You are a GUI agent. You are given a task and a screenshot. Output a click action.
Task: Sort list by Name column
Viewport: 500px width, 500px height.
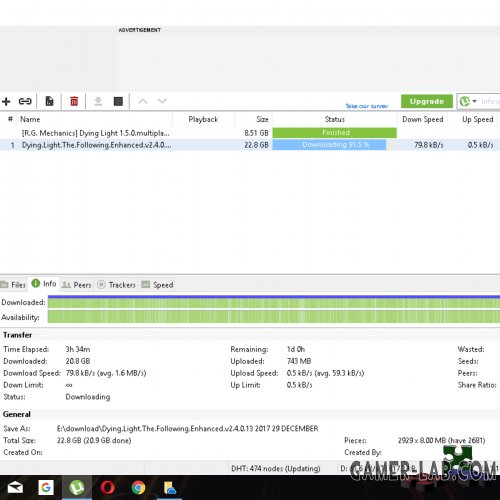(x=30, y=119)
